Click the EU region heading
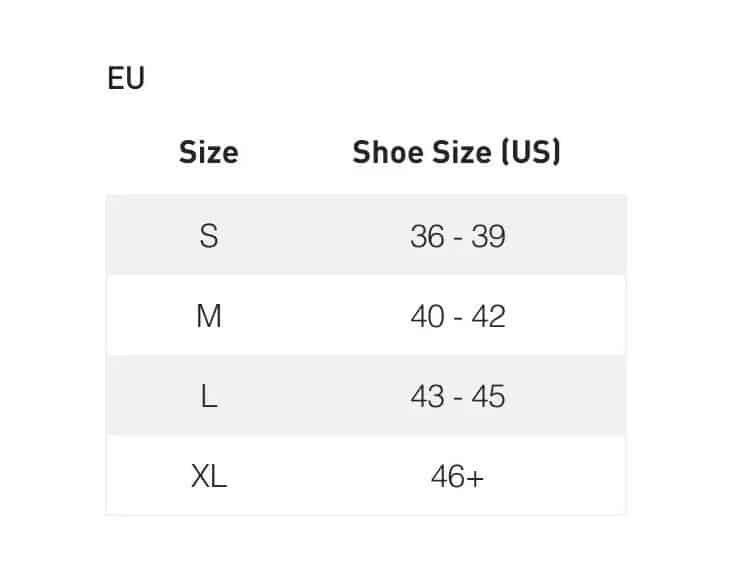The image size is (731, 580). coord(126,78)
